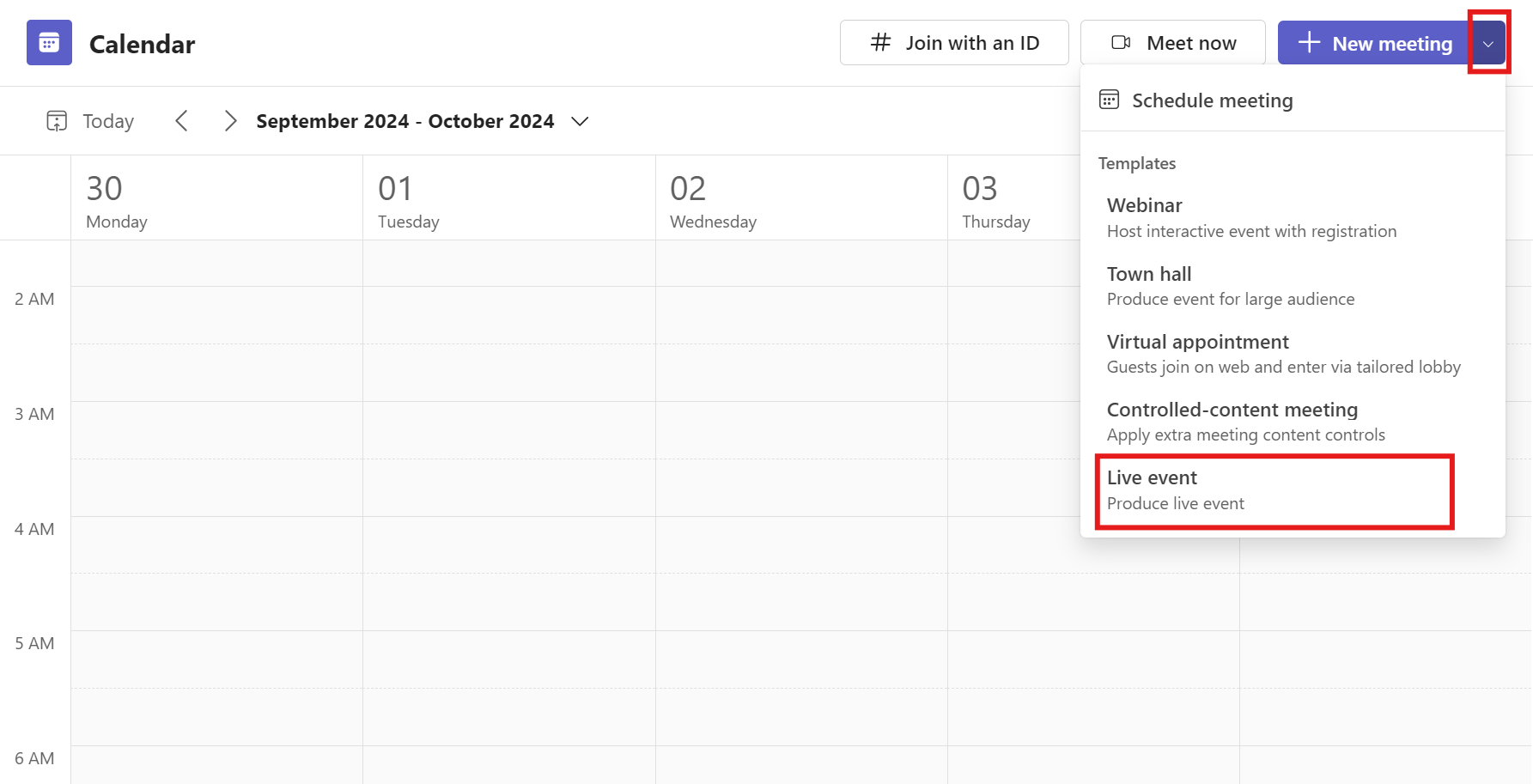Select the Wednesday 02 day header
This screenshot has height=784, width=1533.
tap(801, 198)
